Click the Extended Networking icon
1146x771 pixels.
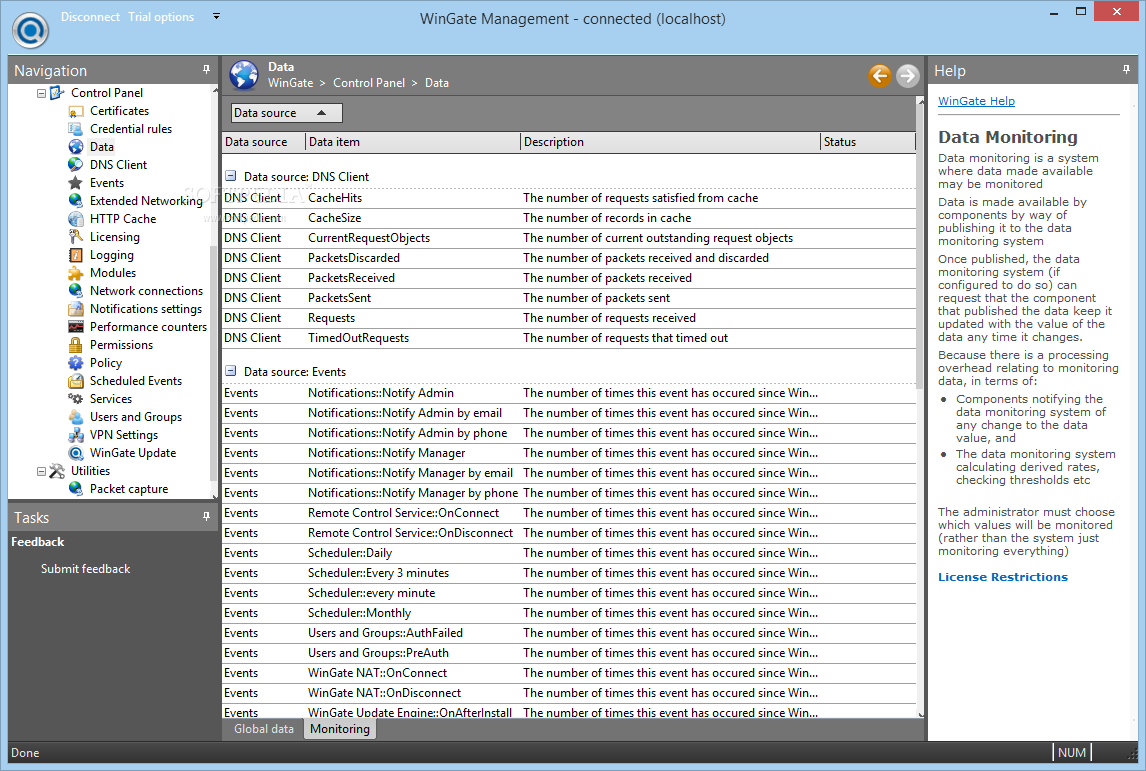(75, 200)
